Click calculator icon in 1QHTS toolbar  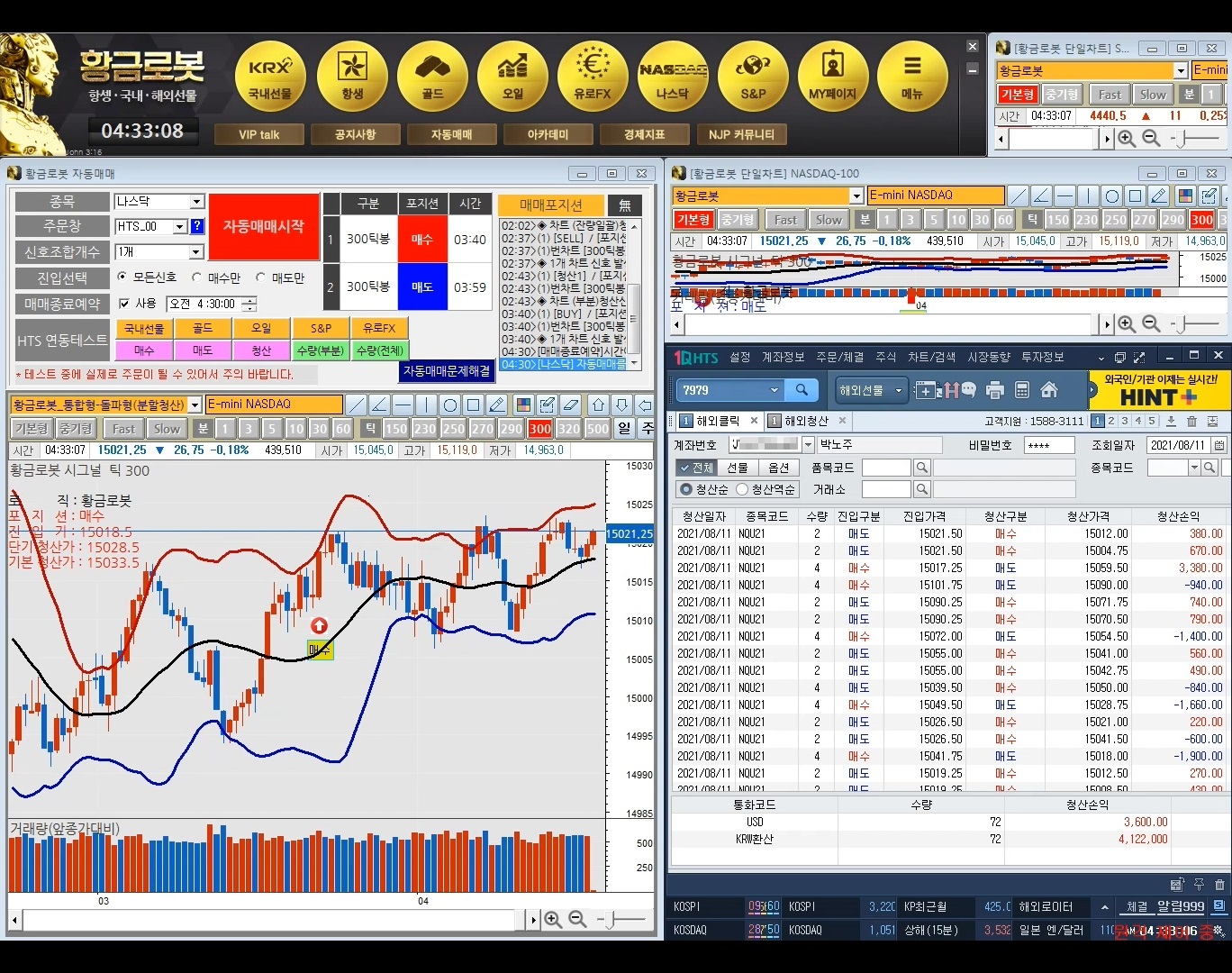(1022, 390)
